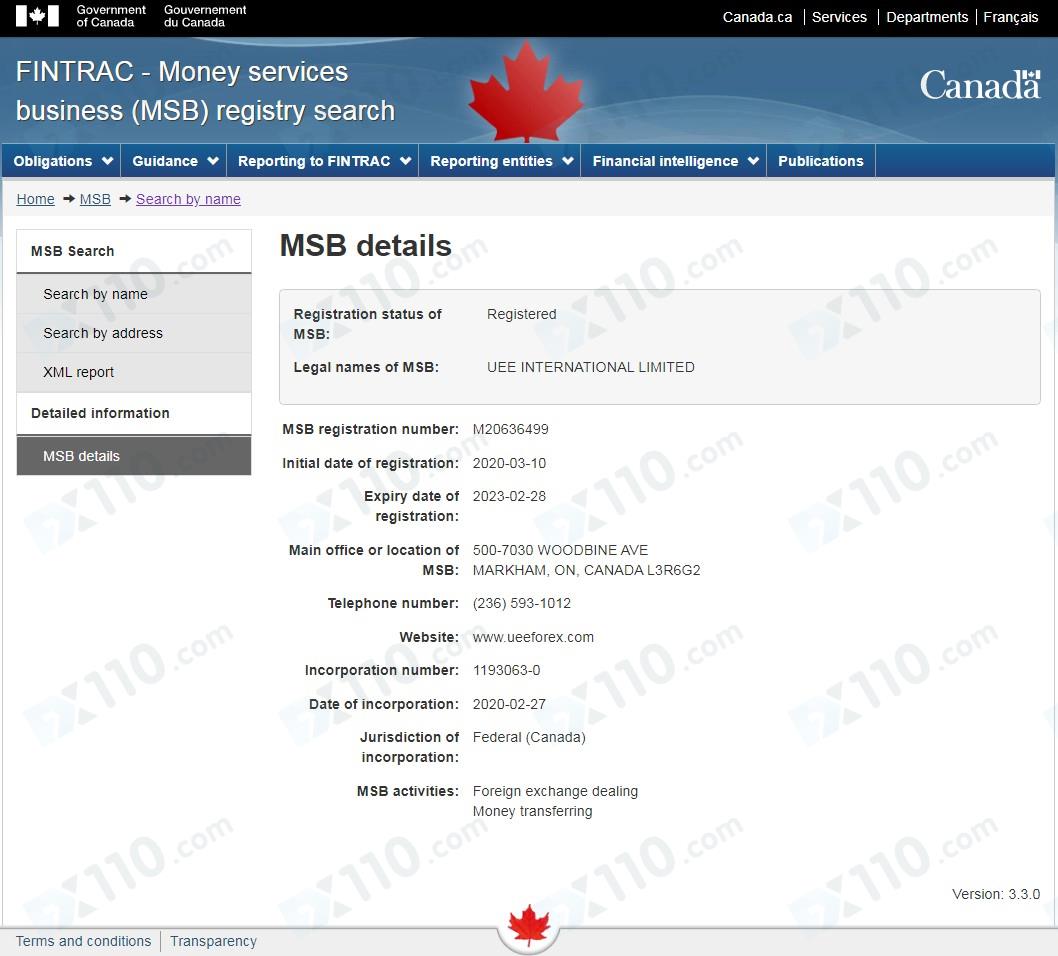This screenshot has width=1058, height=956.
Task: Expand the Obligations dropdown menu
Action: (62, 161)
